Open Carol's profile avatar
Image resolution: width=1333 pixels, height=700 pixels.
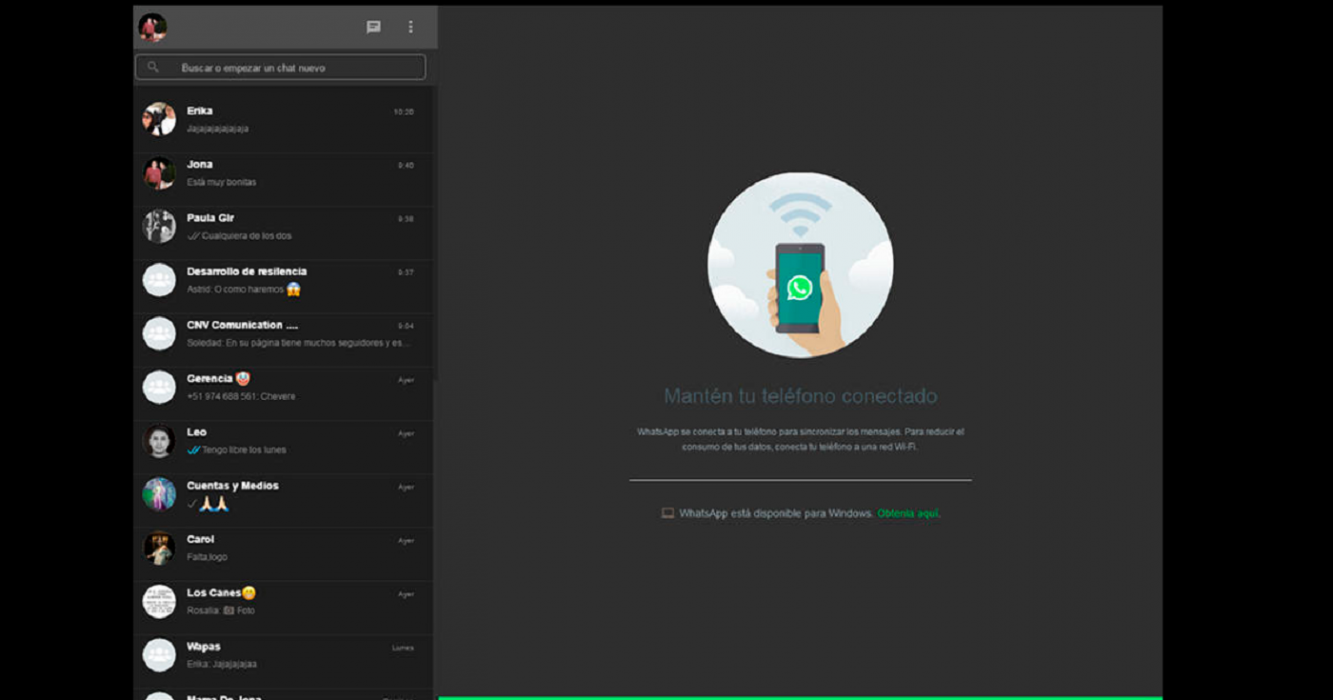pyautogui.click(x=159, y=548)
